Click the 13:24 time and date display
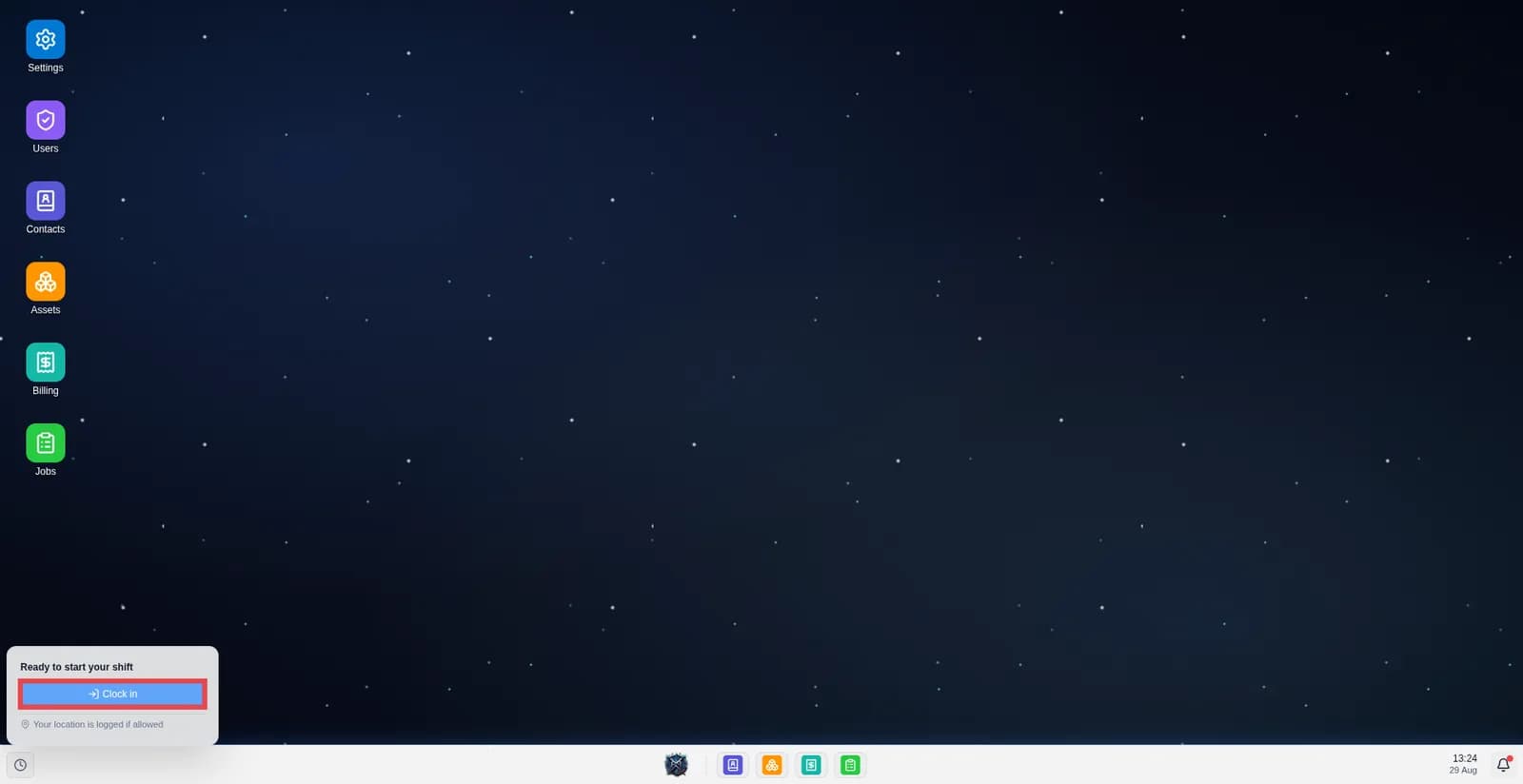This screenshot has width=1523, height=784. [x=1464, y=764]
